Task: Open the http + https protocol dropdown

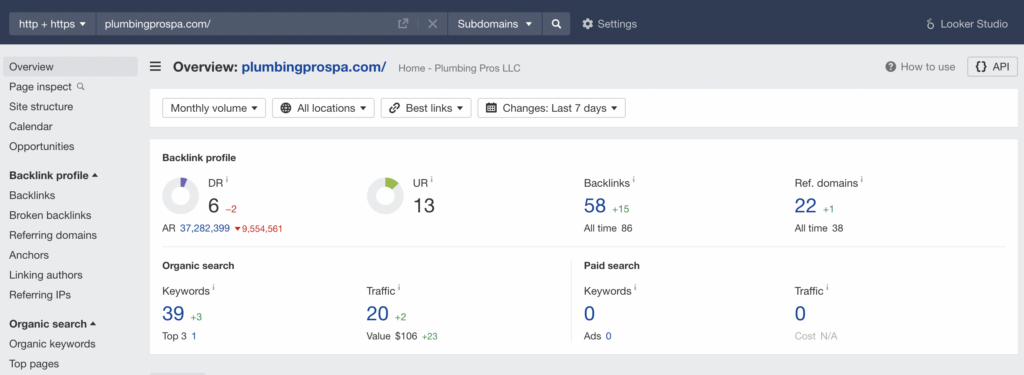Action: pyautogui.click(x=52, y=24)
